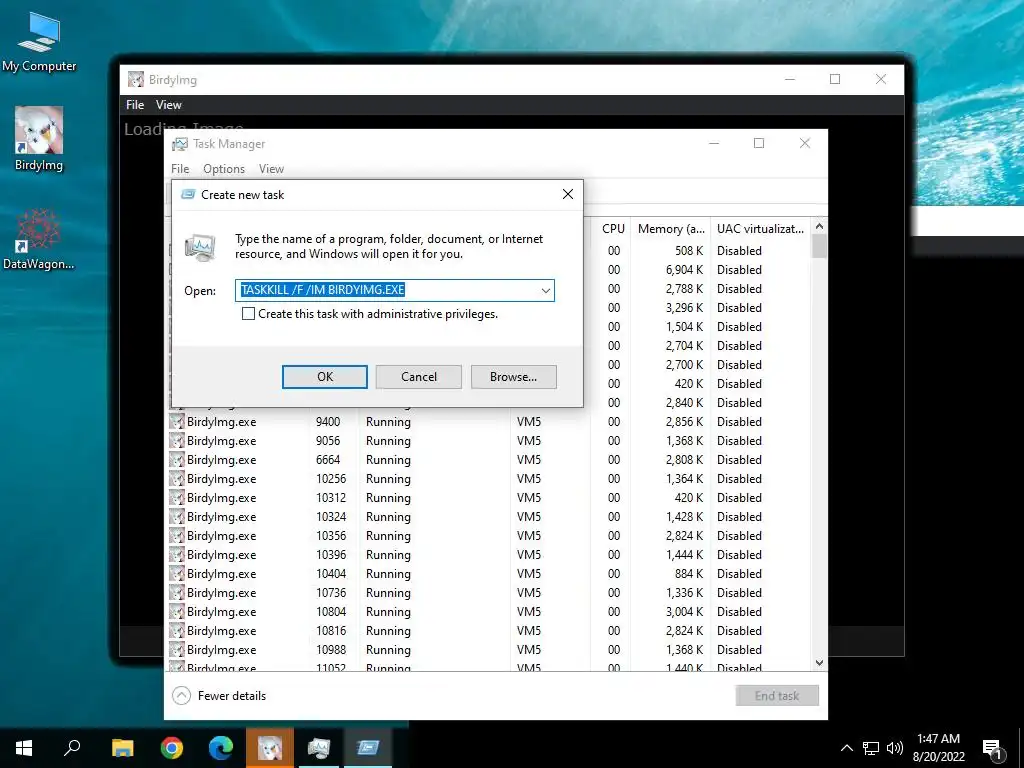The height and width of the screenshot is (768, 1024).
Task: Select PID 10816 cell
Action: pyautogui.click(x=331, y=631)
